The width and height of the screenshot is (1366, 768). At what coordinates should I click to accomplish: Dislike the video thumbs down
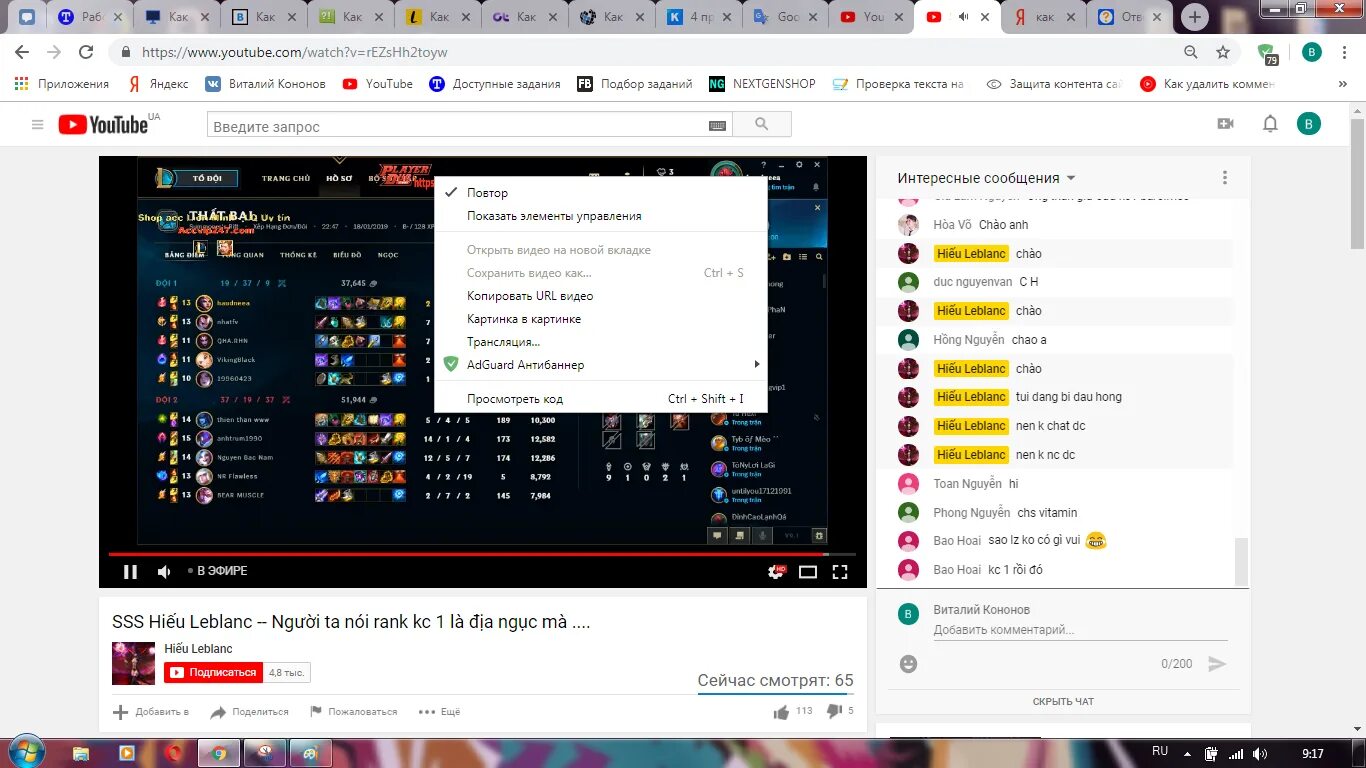[834, 712]
